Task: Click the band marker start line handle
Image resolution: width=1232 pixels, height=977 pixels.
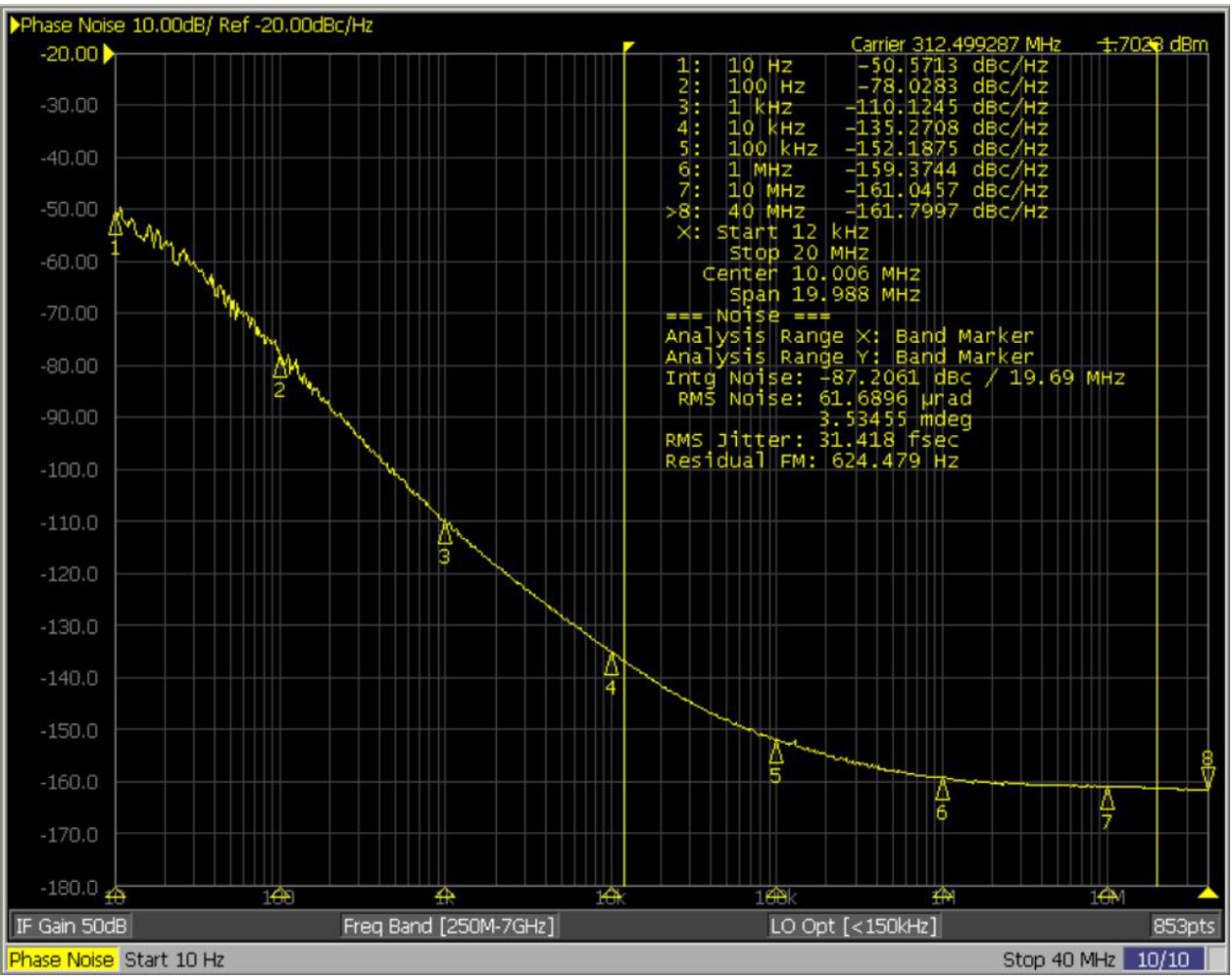Action: (x=629, y=47)
